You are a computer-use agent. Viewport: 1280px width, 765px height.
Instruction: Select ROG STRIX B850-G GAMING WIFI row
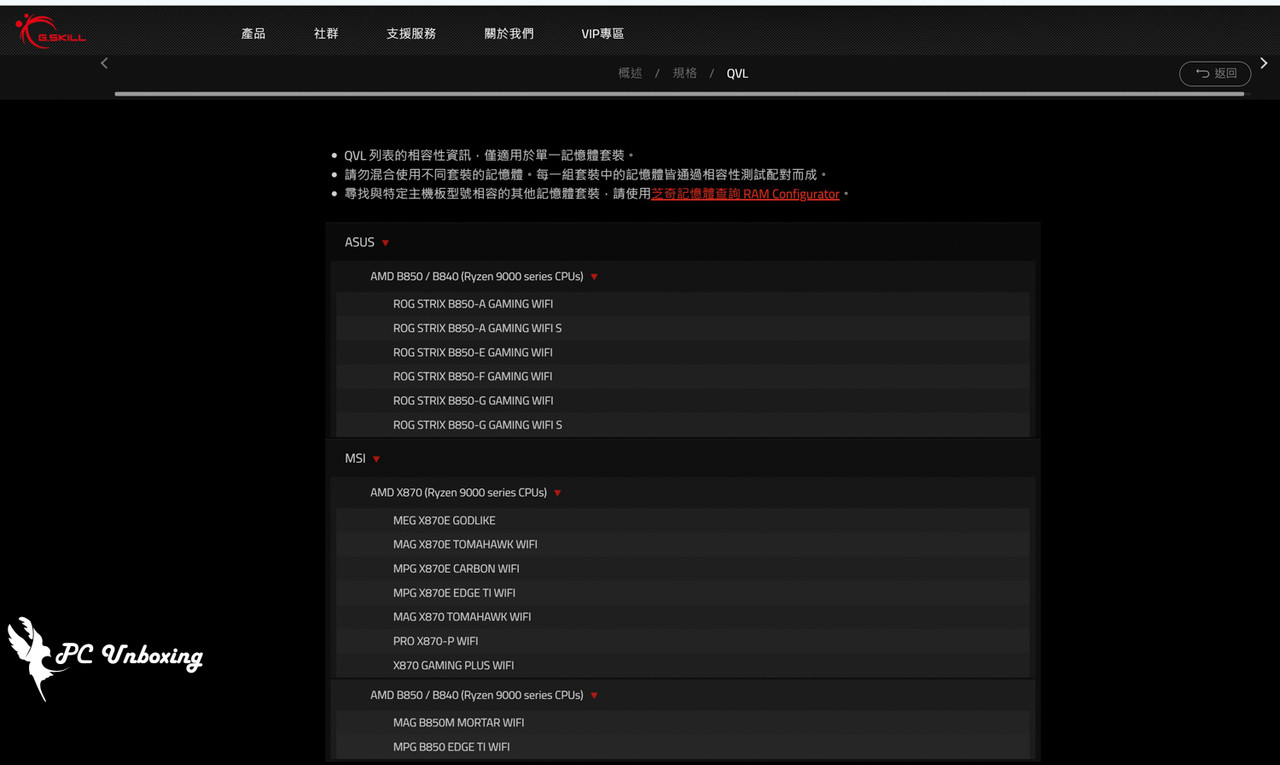[683, 400]
